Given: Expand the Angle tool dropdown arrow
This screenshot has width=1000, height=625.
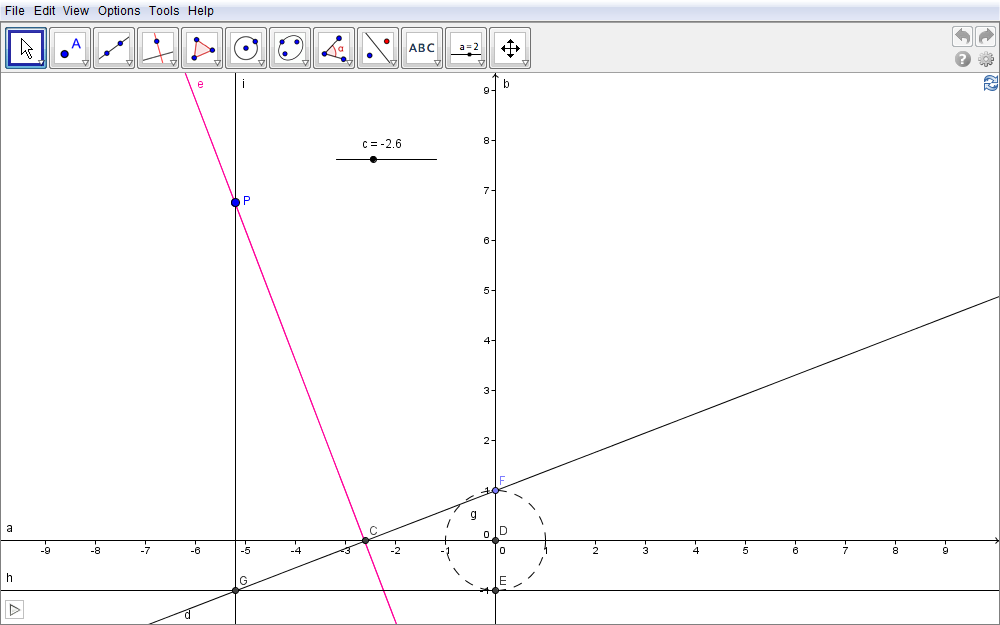Looking at the screenshot, I should pyautogui.click(x=350, y=63).
